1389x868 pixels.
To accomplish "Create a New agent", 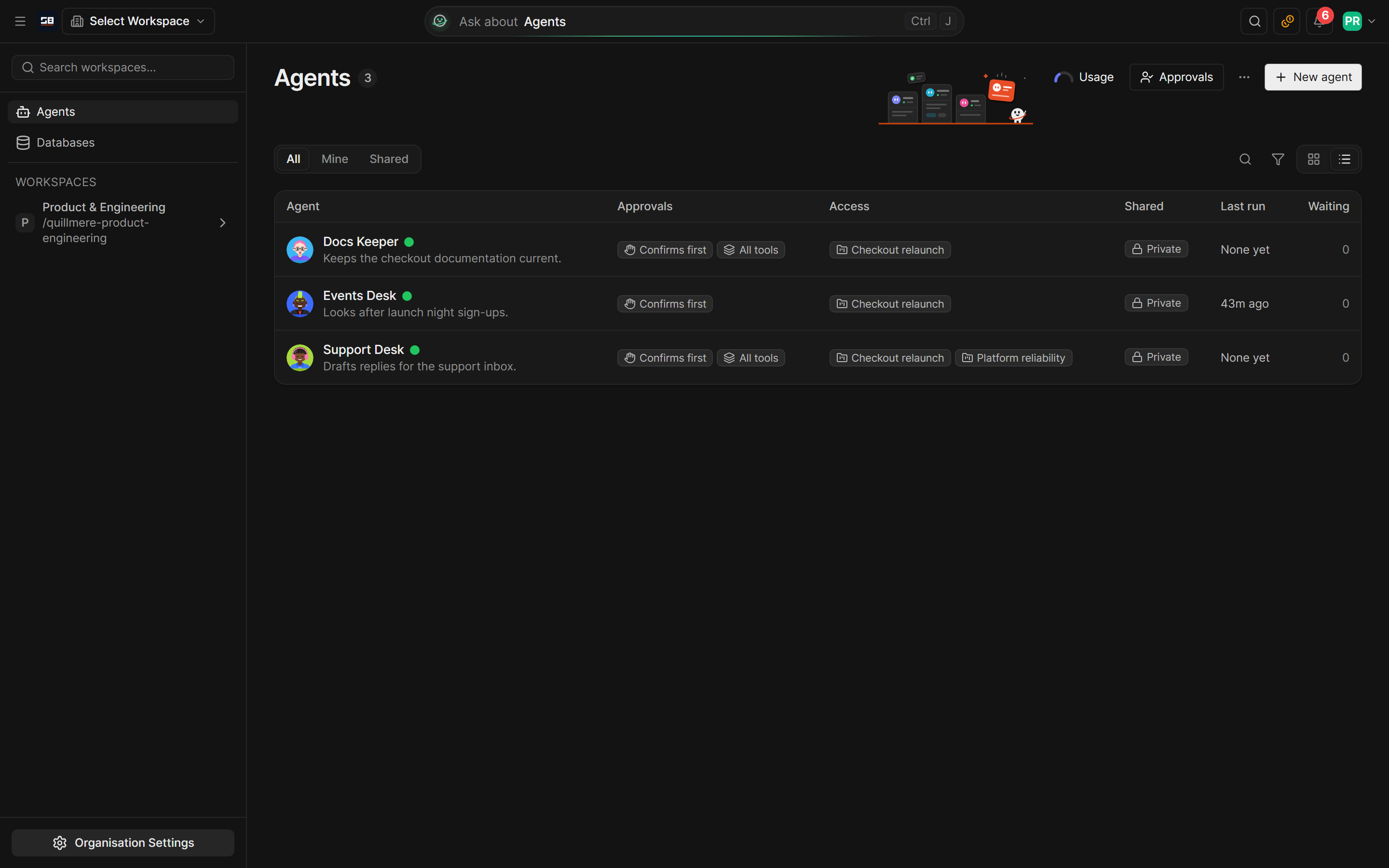I will [x=1313, y=77].
